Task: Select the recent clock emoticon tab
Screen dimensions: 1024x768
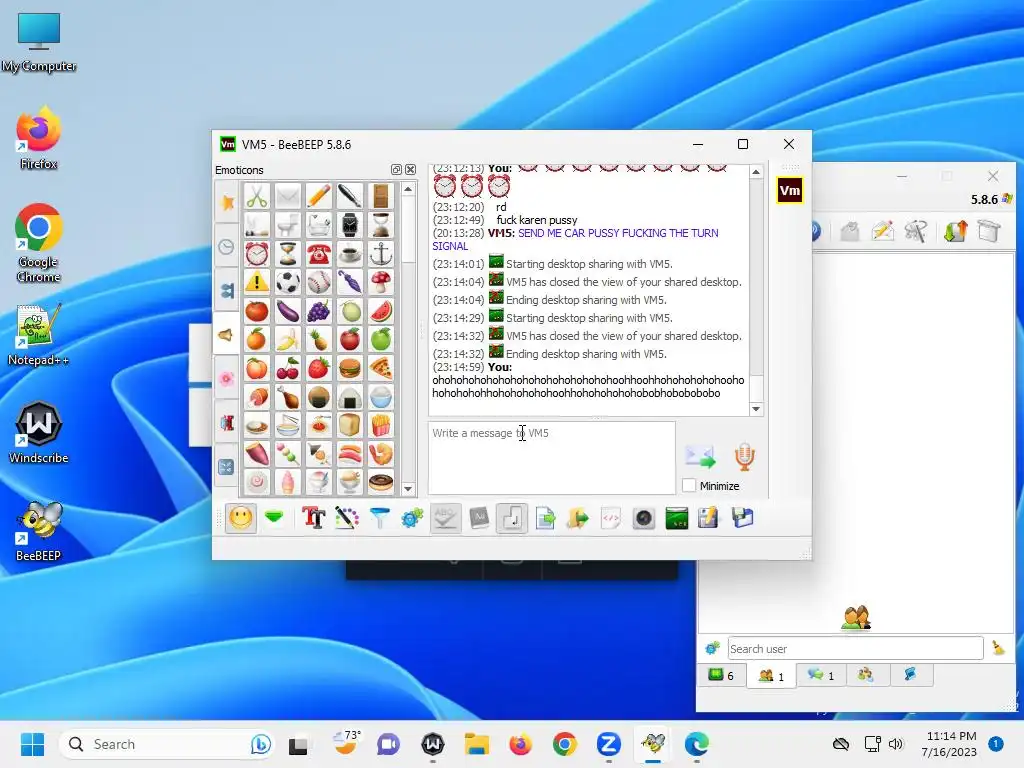Action: (x=227, y=247)
